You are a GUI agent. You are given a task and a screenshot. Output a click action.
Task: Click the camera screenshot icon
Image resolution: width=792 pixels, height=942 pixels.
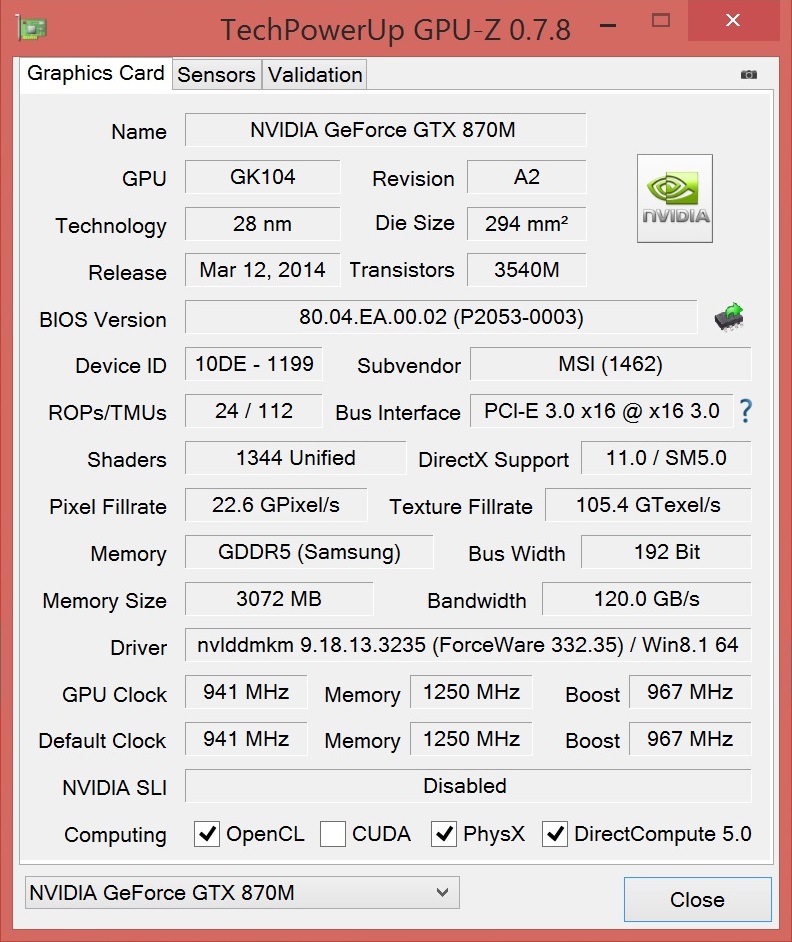tap(749, 74)
